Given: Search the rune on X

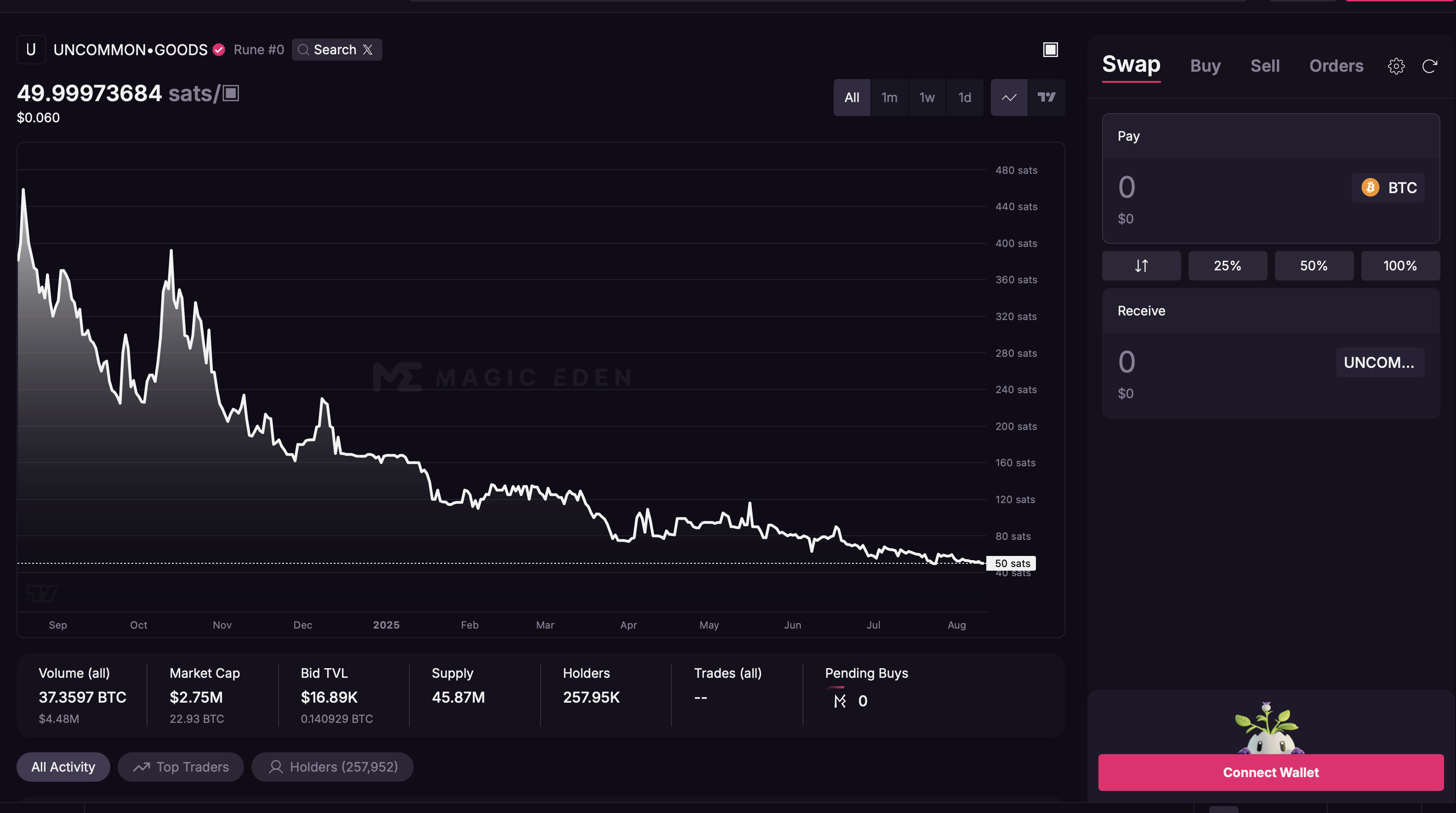Looking at the screenshot, I should coord(336,50).
